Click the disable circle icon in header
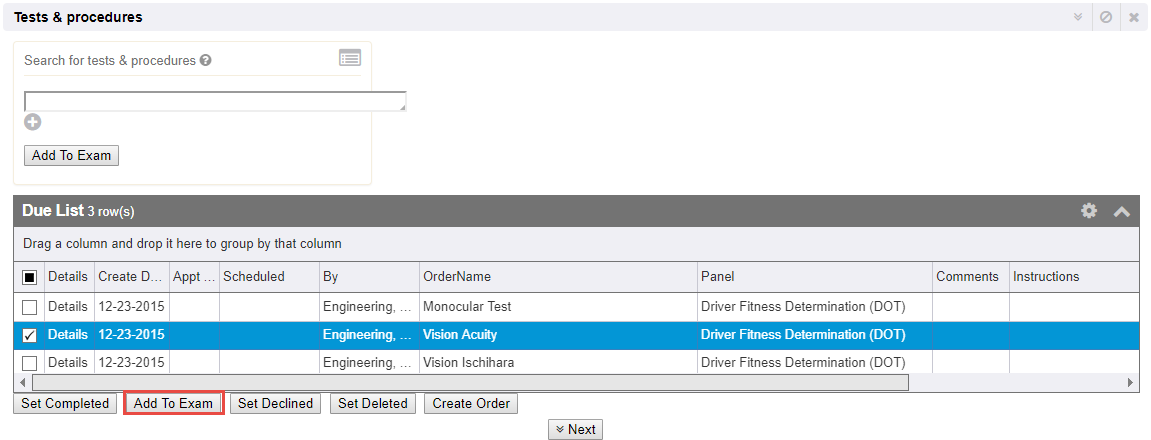 (1106, 17)
